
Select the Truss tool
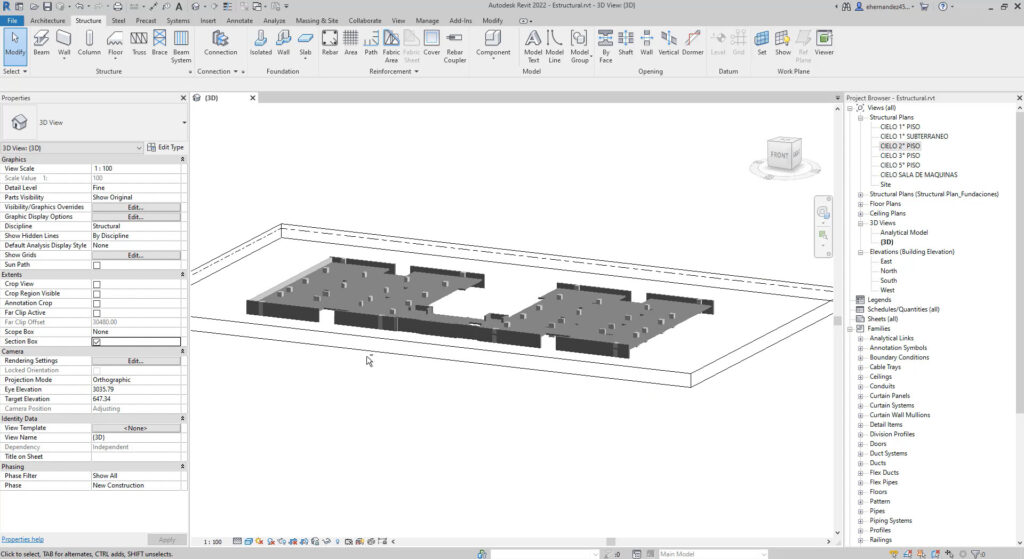[x=138, y=42]
